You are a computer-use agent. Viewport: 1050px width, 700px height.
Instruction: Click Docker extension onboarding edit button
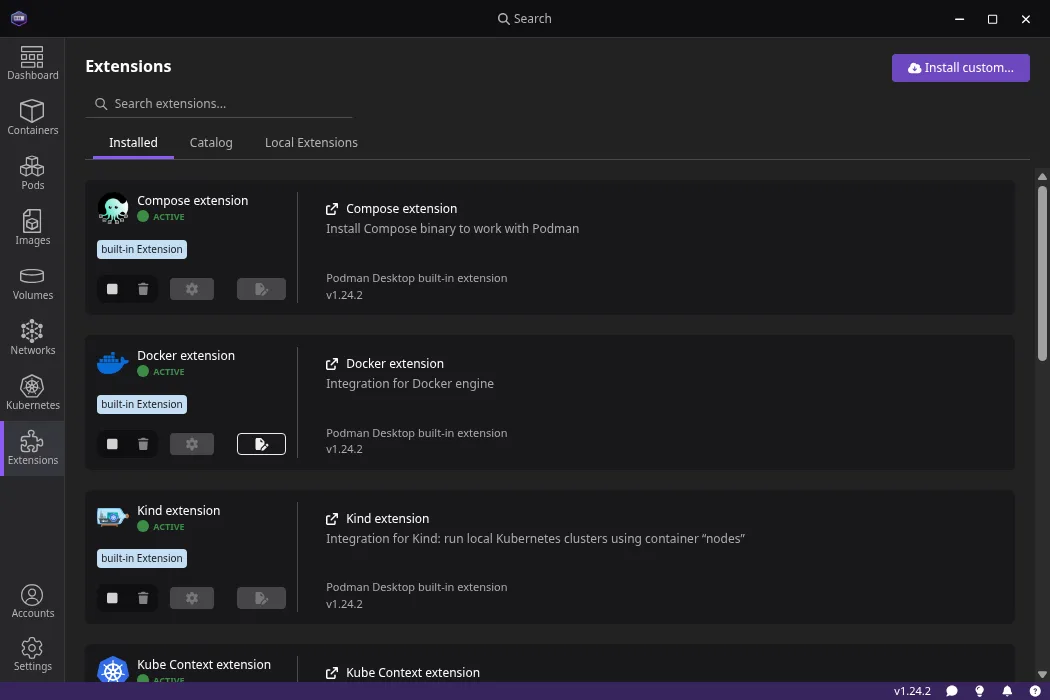tap(261, 444)
